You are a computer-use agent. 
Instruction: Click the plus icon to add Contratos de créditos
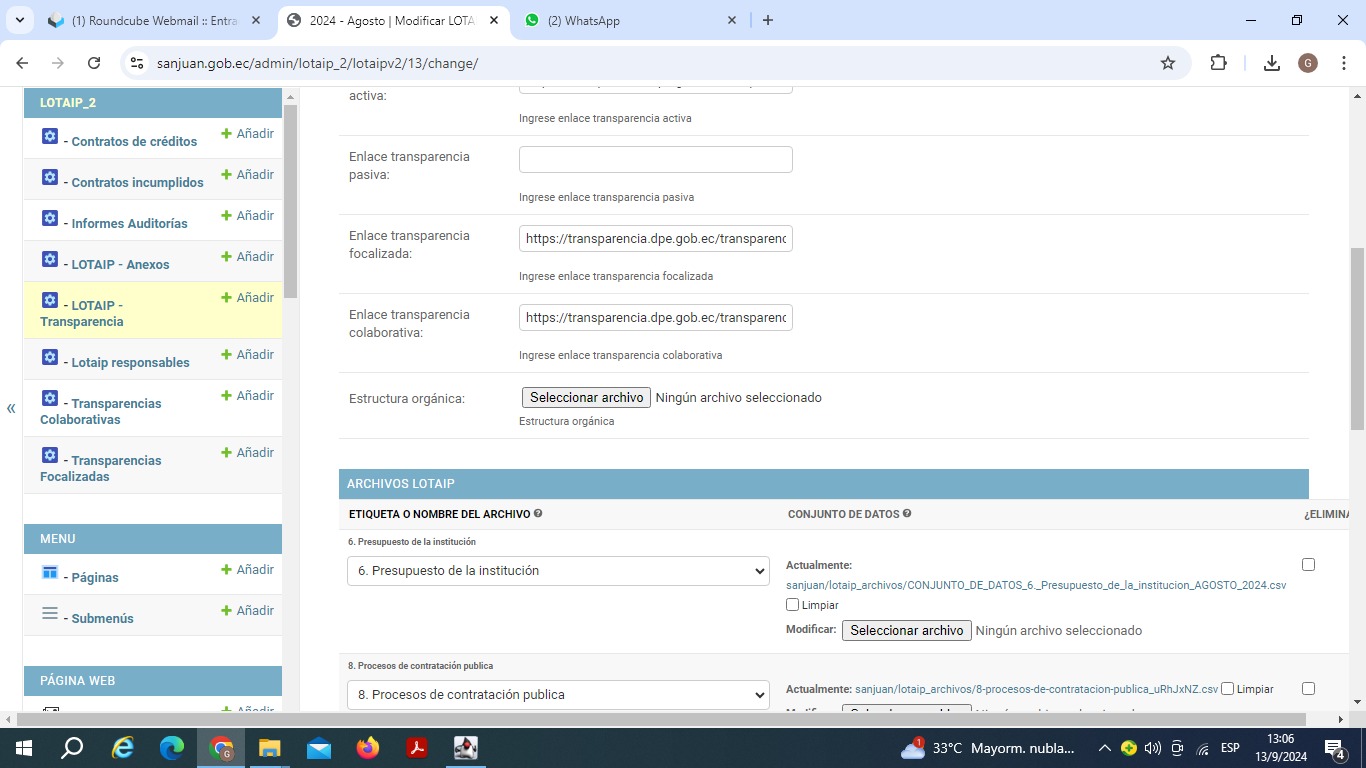226,134
